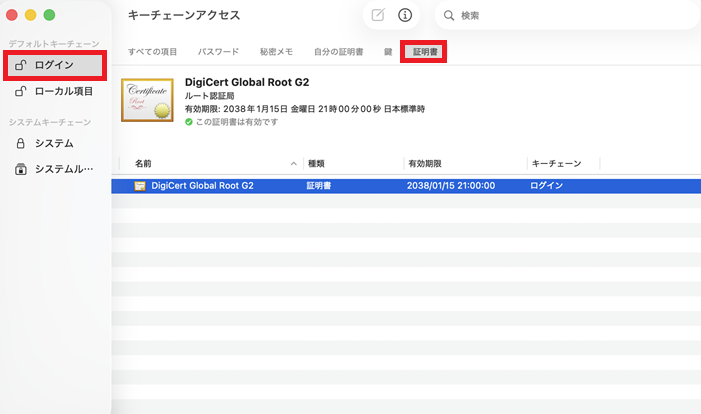Click the magnifier icon in search box

pos(449,16)
